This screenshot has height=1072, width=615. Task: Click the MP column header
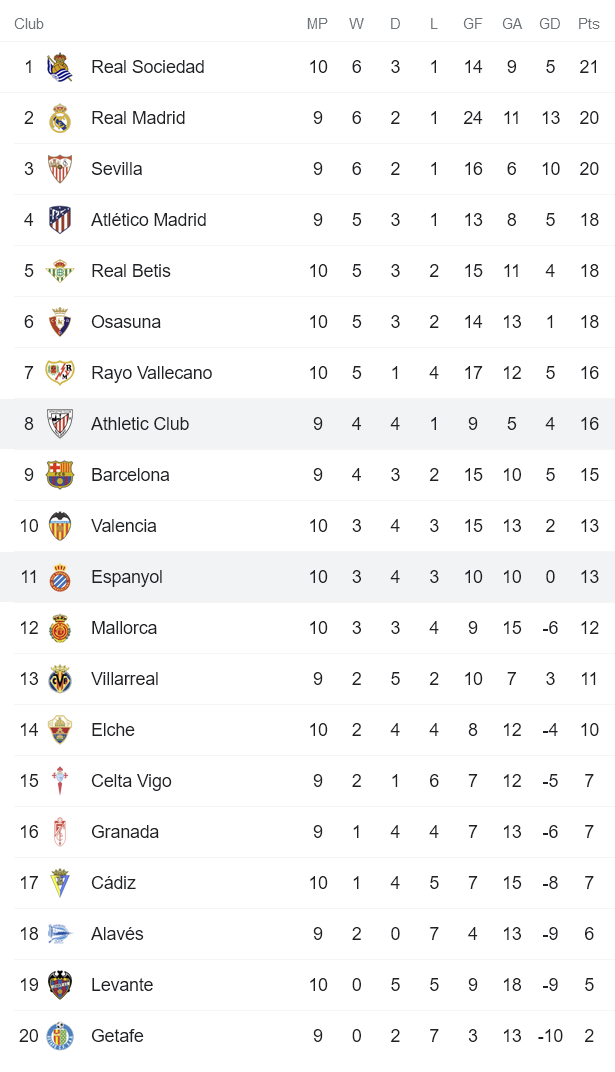[x=317, y=24]
